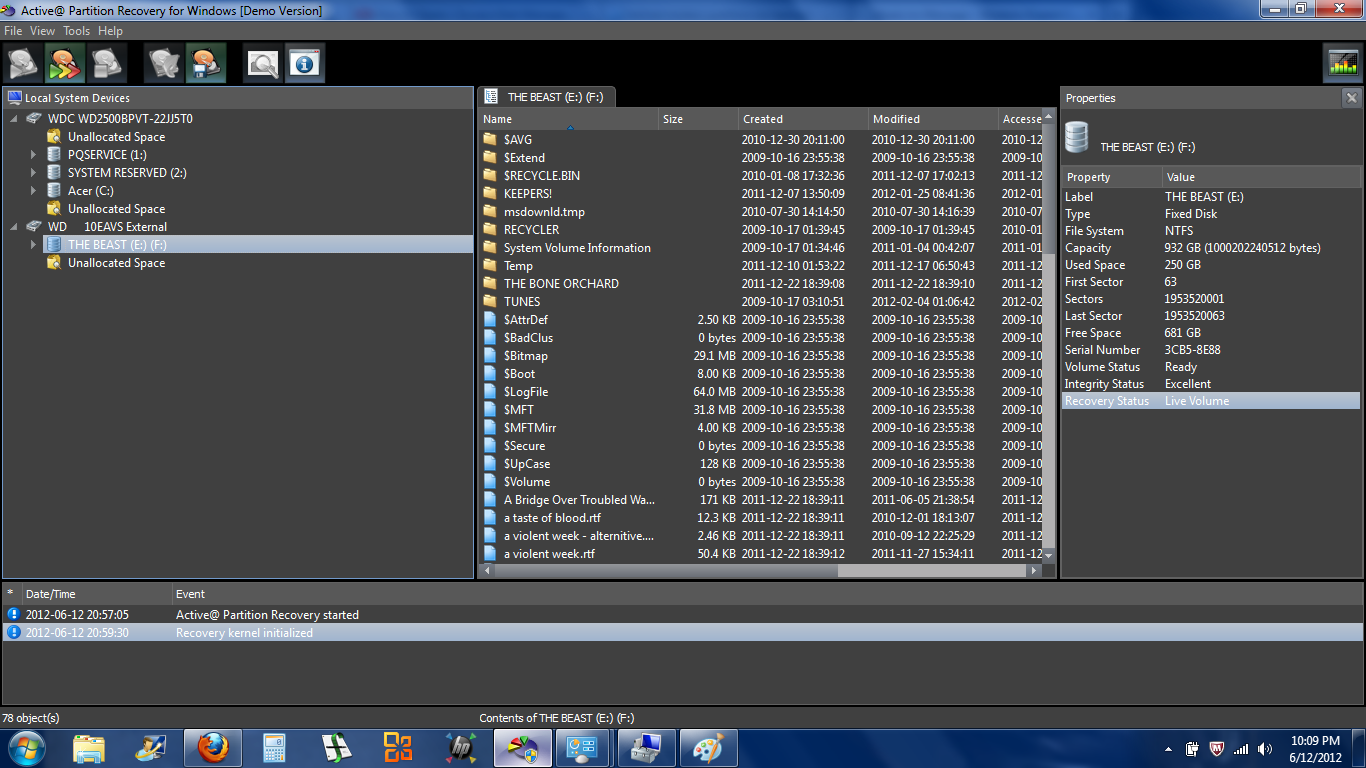
Task: Select the Partition Recovery started log entry
Action: tap(683, 615)
